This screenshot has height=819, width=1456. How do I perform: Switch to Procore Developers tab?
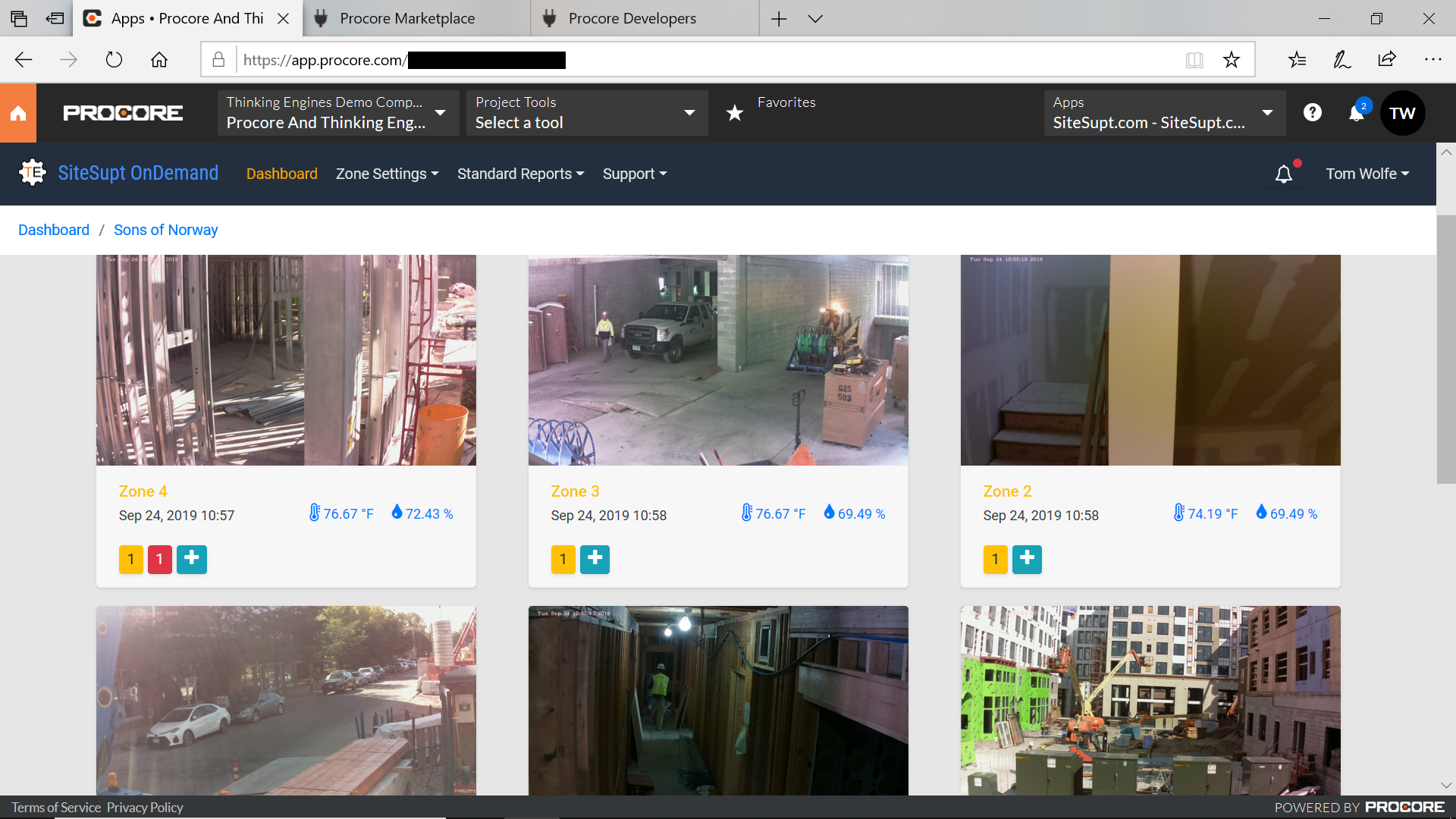point(645,18)
